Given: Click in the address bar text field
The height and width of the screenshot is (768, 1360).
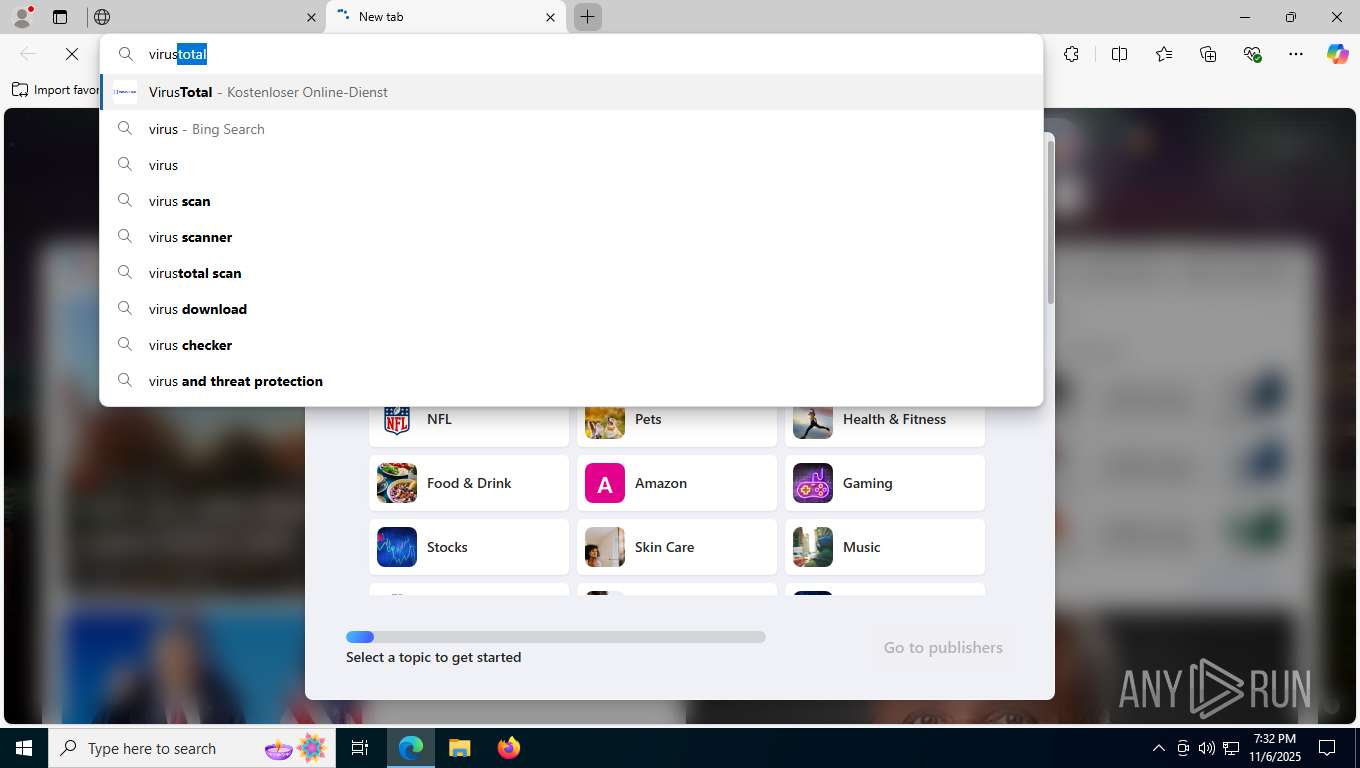Looking at the screenshot, I should coord(571,54).
